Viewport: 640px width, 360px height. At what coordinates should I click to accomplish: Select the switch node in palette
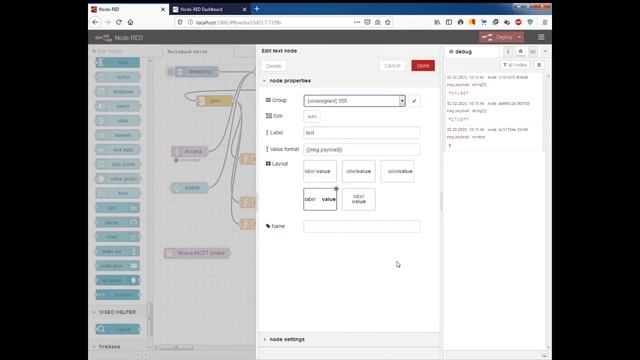(x=118, y=106)
